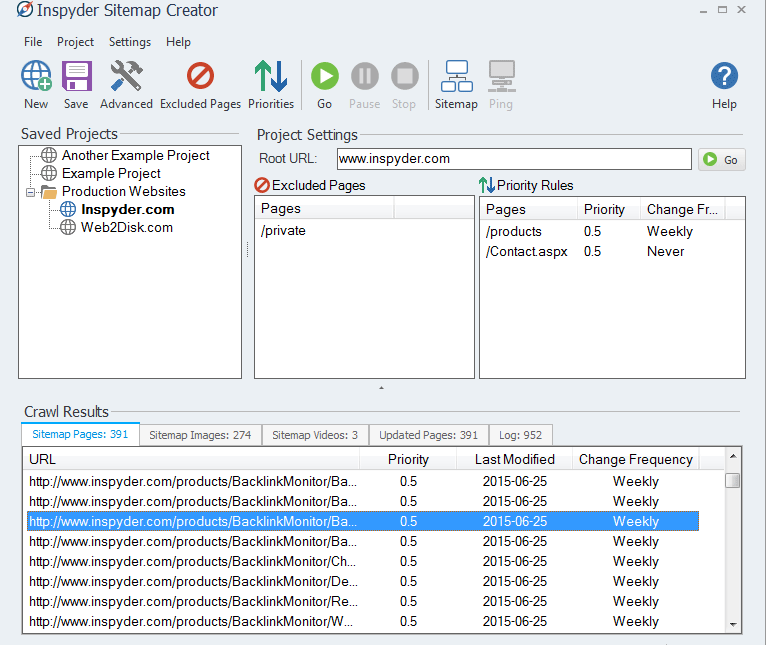Click the Root URL input field
766x645 pixels.
pos(512,158)
